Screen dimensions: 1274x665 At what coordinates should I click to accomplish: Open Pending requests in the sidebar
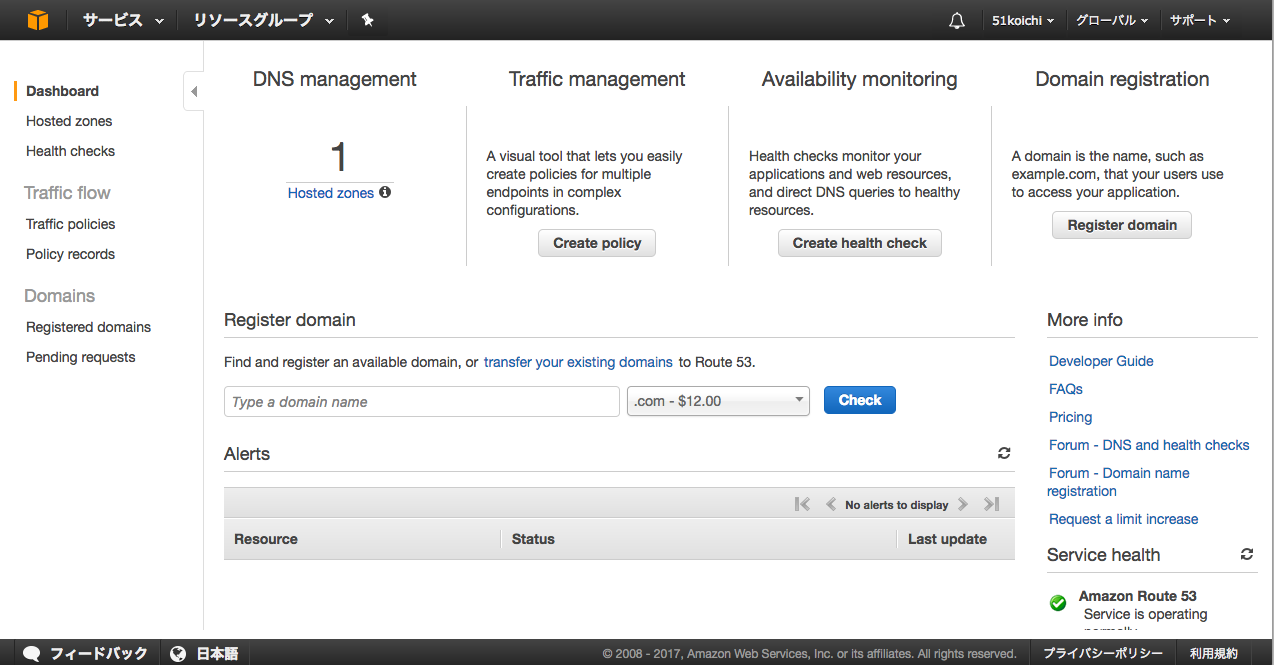[80, 357]
